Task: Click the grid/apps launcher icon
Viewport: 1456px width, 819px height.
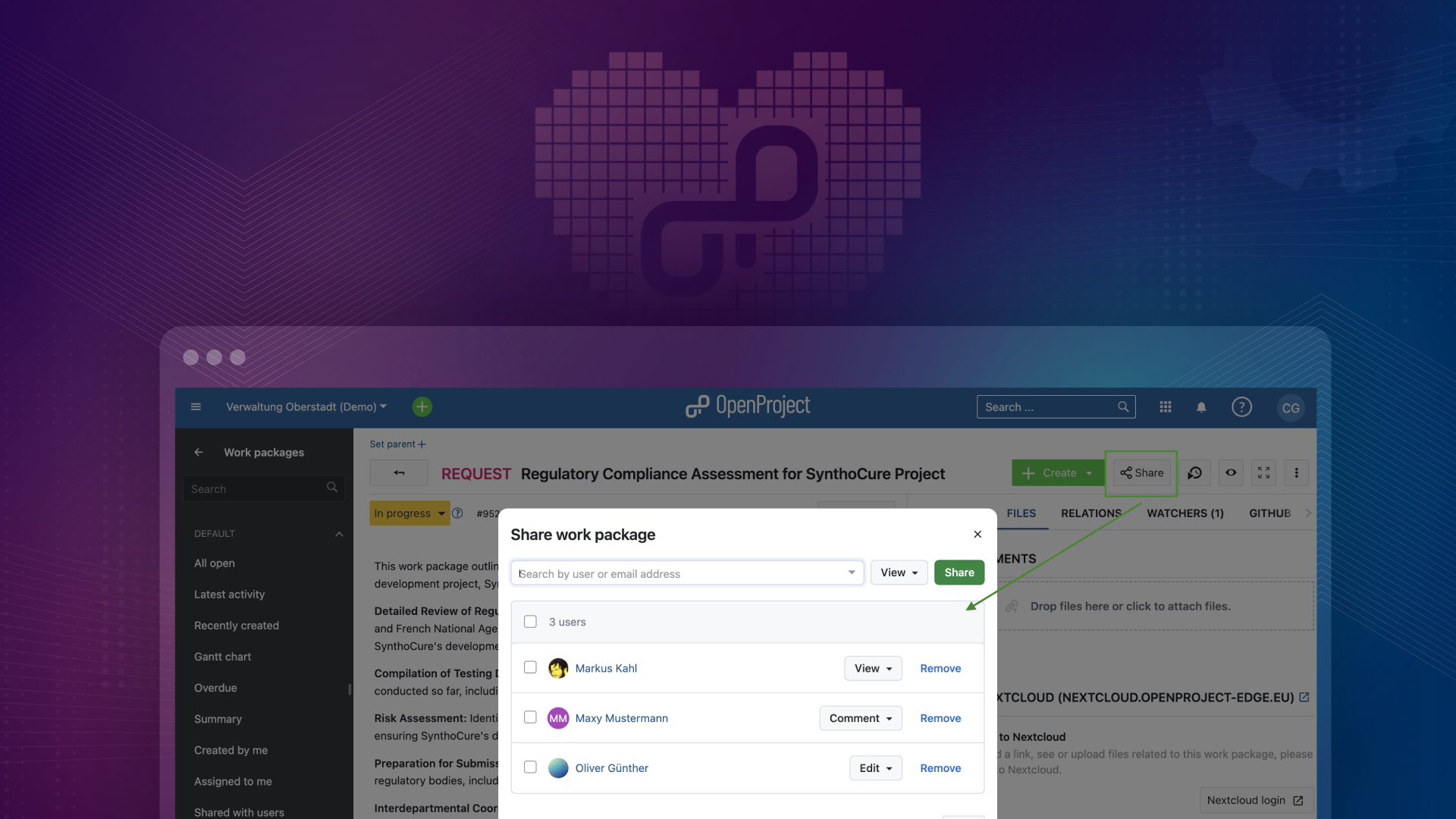Action: tap(1165, 407)
